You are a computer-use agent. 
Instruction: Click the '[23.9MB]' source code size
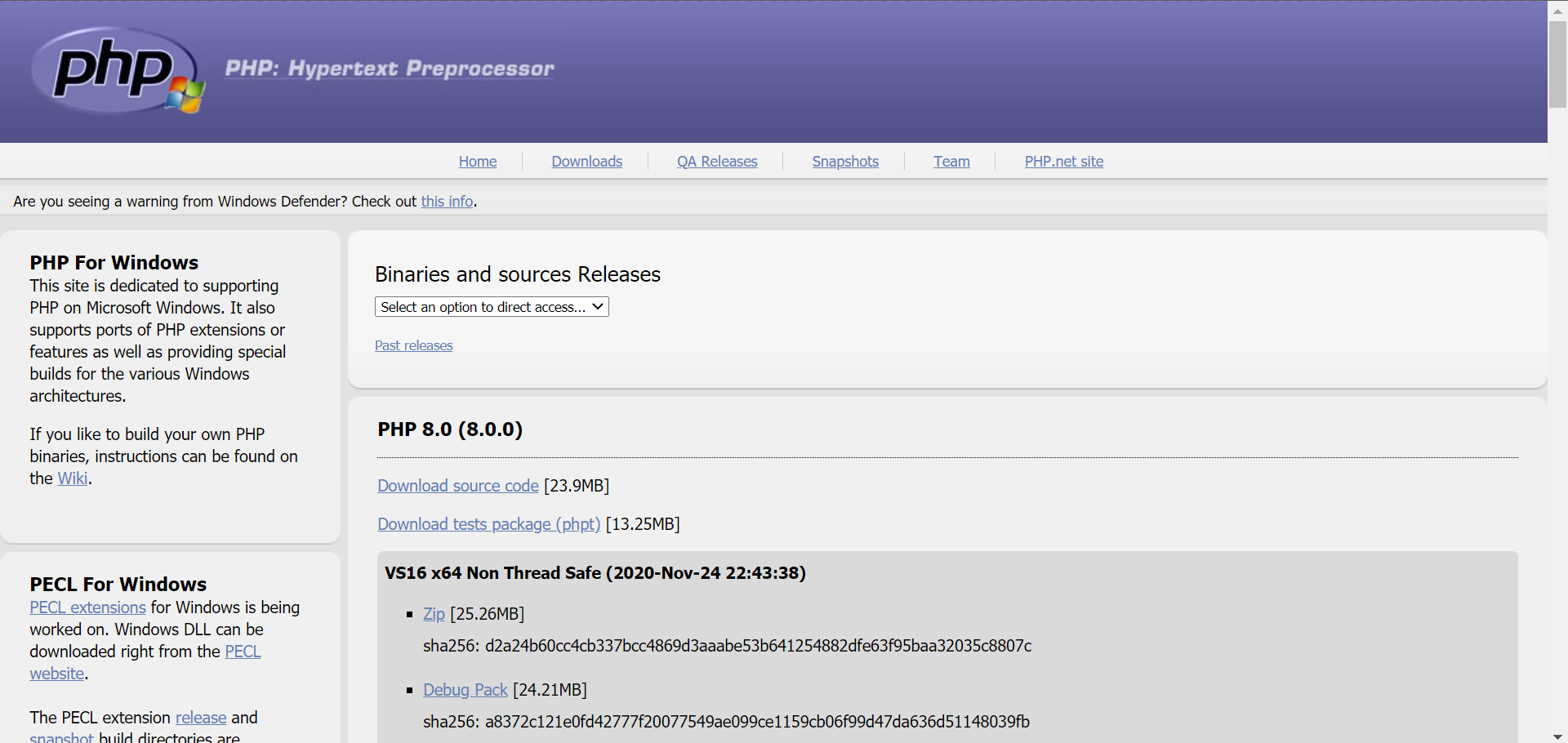pyautogui.click(x=577, y=486)
